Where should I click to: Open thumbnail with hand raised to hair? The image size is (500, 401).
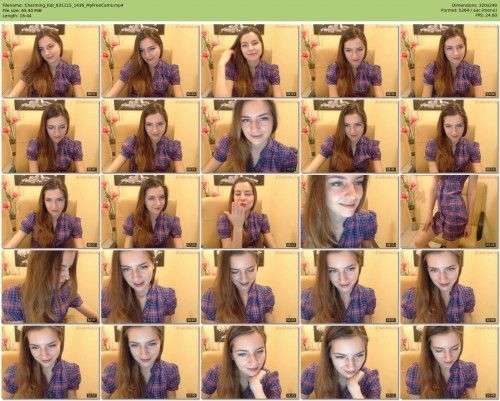(250, 61)
